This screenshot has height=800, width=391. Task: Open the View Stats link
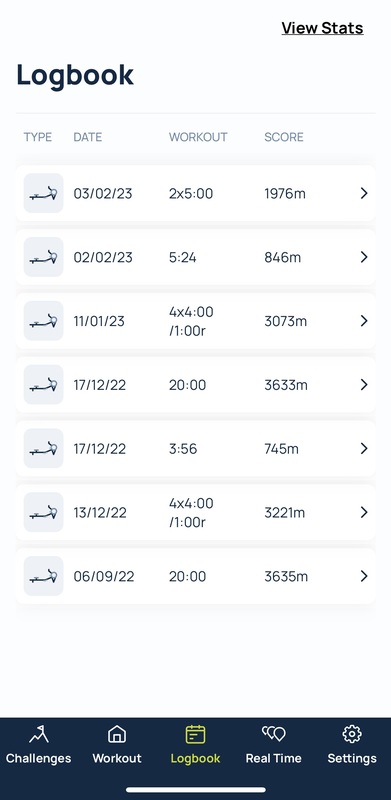322,28
